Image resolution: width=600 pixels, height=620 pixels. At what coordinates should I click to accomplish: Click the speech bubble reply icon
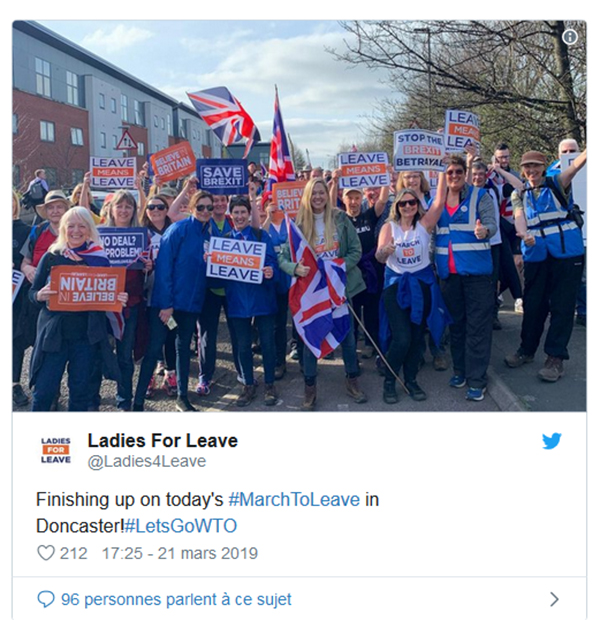tap(46, 599)
